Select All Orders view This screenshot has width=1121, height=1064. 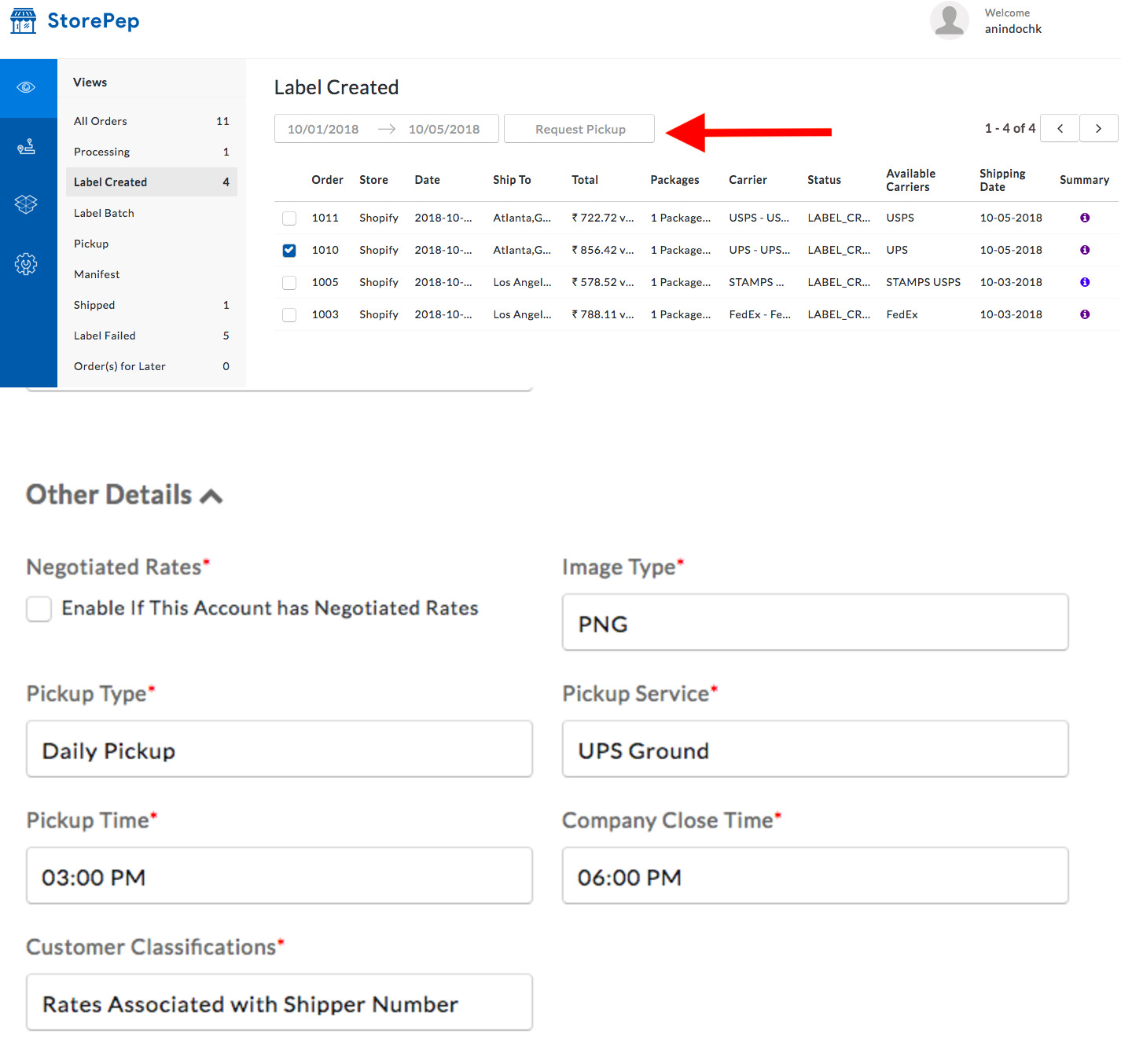coord(152,121)
